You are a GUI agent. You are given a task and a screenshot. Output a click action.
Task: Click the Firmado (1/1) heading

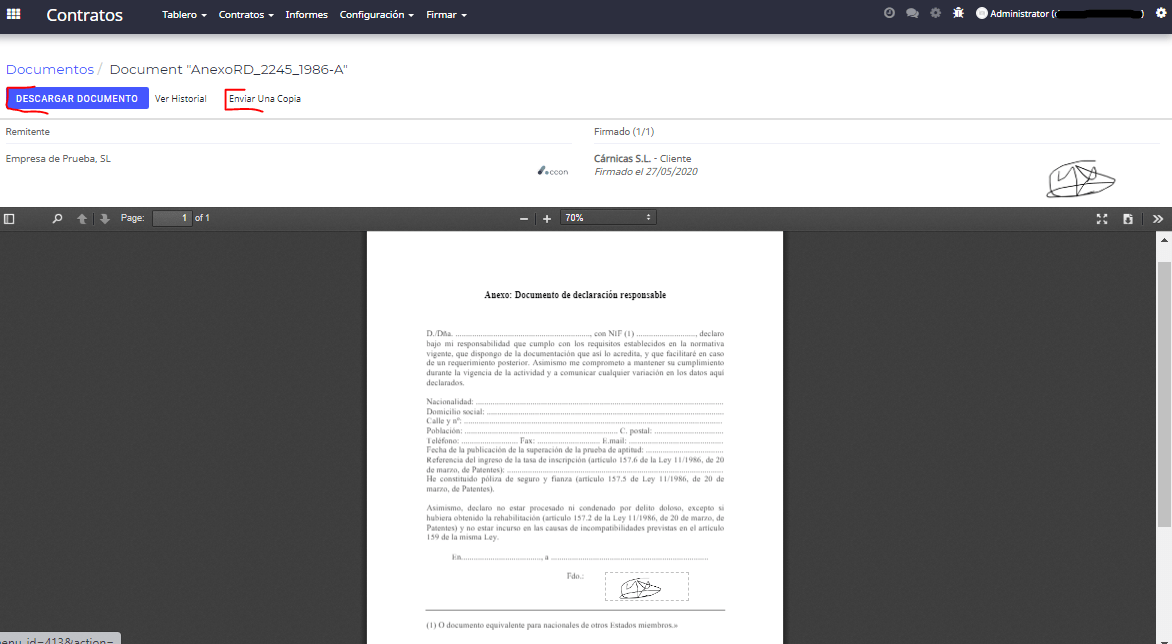624,131
